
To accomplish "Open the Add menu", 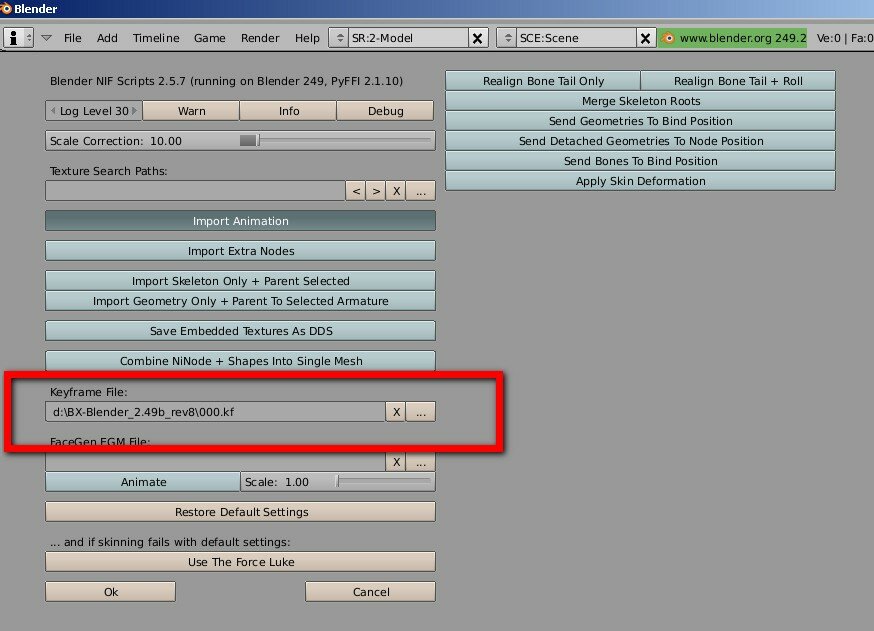I will [x=107, y=38].
